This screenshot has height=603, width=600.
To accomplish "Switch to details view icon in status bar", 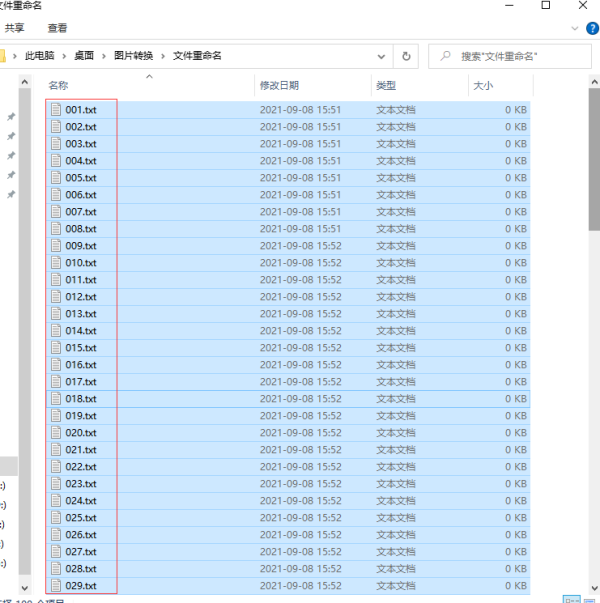I will click(x=570, y=599).
